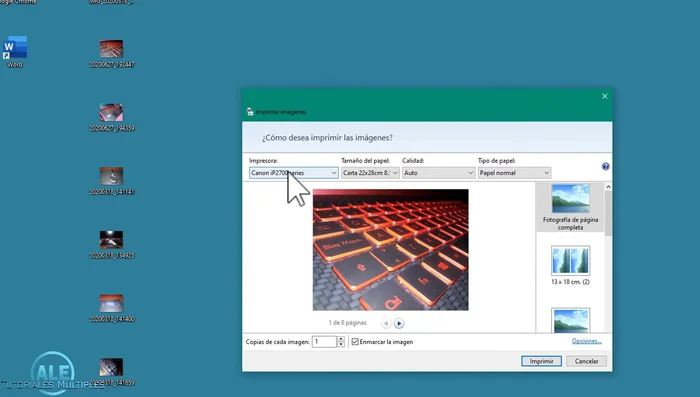Choose the 13 x 18 cm. (2) layout
The image size is (700, 397).
pos(570,265)
